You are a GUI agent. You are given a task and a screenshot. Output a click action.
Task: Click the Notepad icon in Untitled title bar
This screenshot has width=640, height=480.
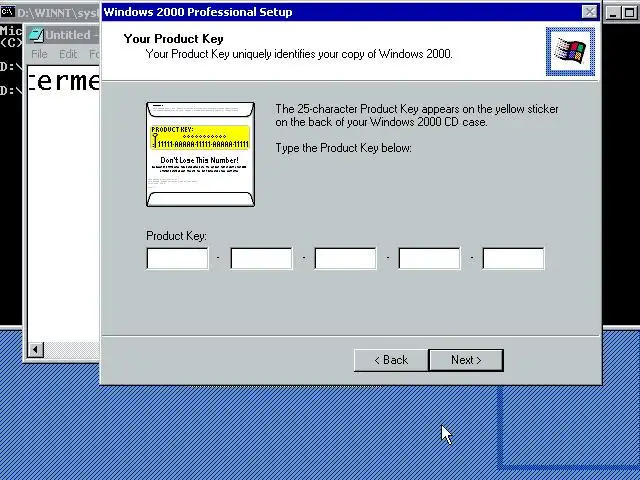click(x=36, y=35)
